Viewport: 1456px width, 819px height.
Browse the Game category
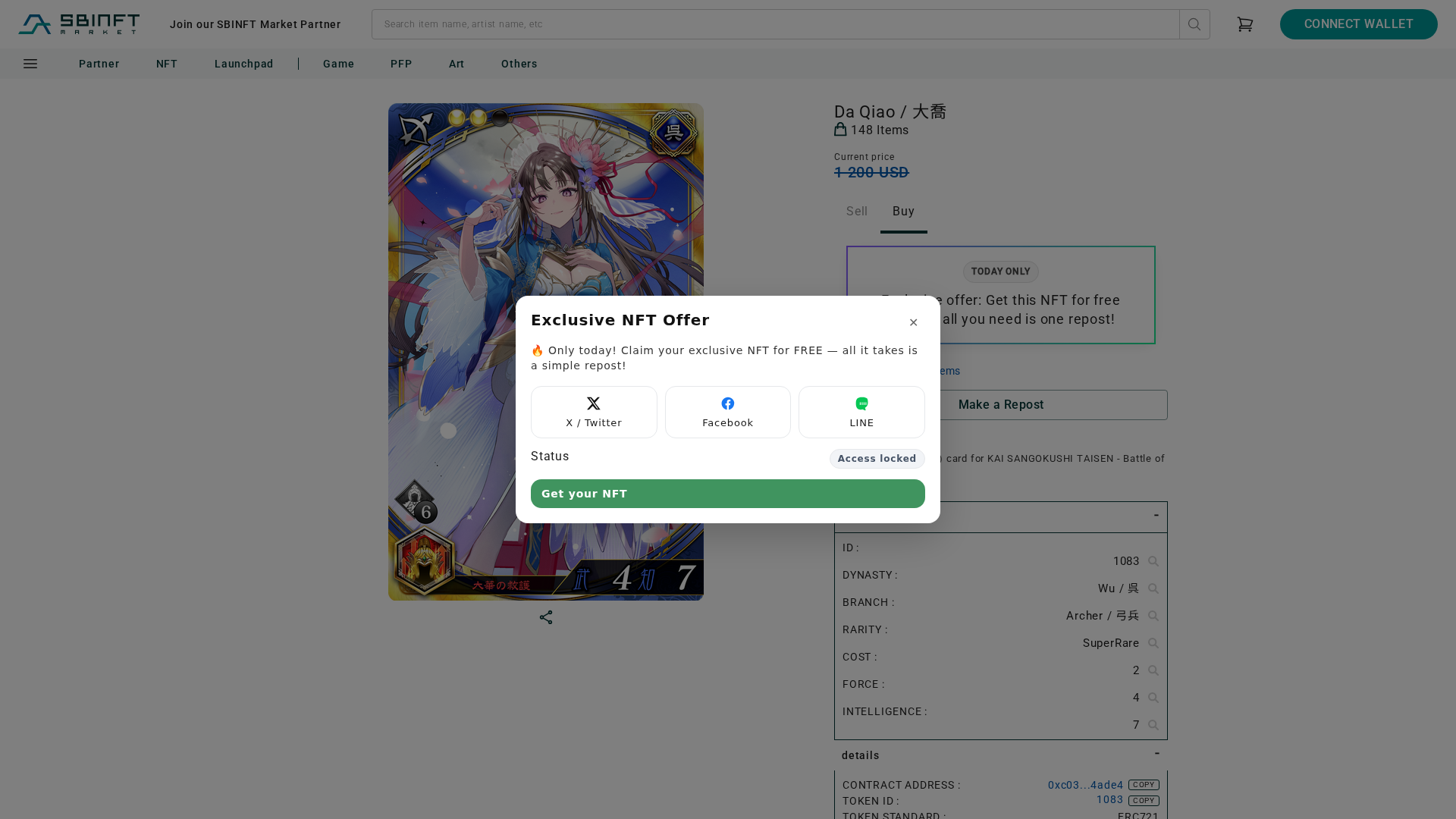click(x=339, y=64)
